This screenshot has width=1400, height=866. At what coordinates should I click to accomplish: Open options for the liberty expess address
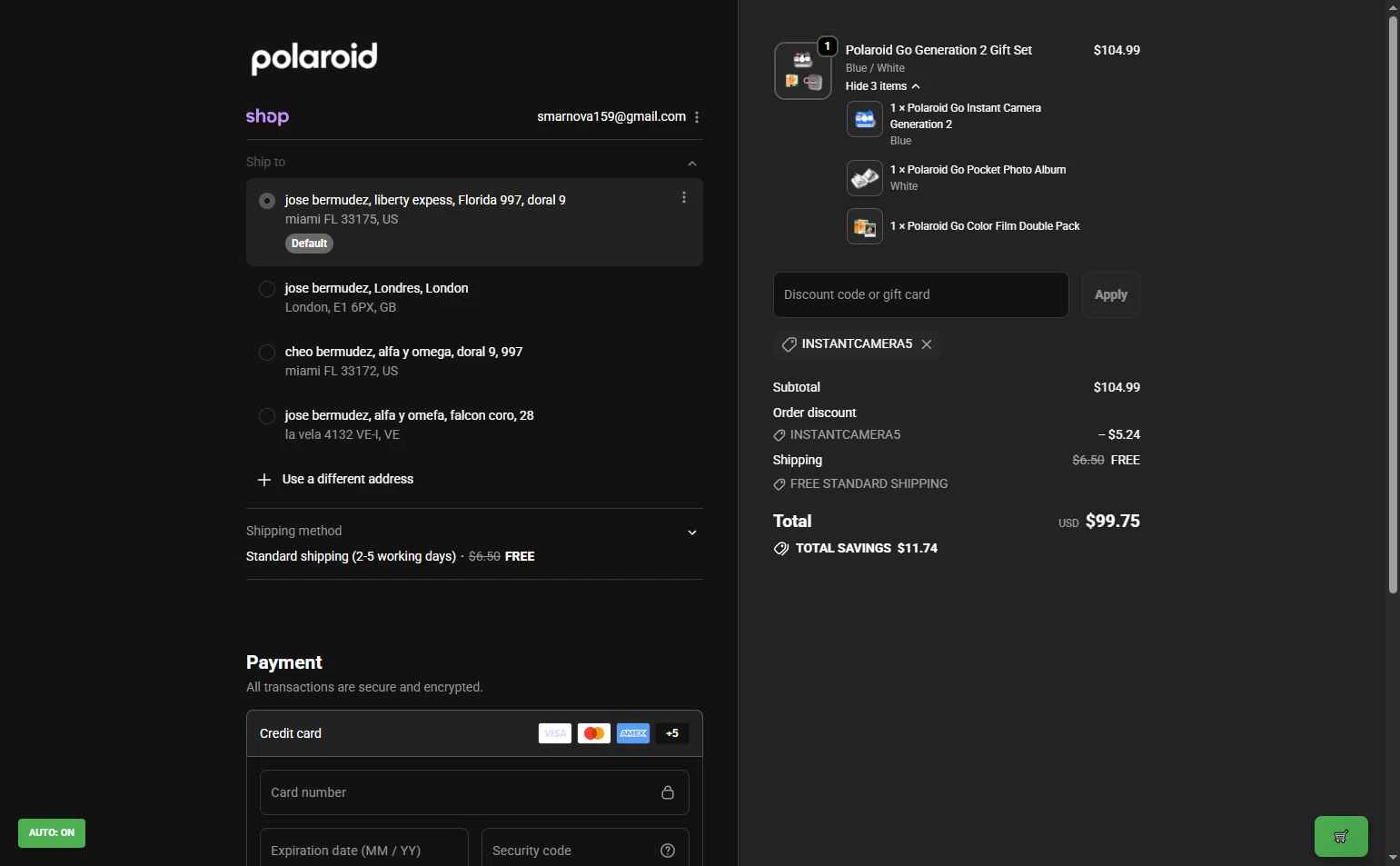[684, 197]
